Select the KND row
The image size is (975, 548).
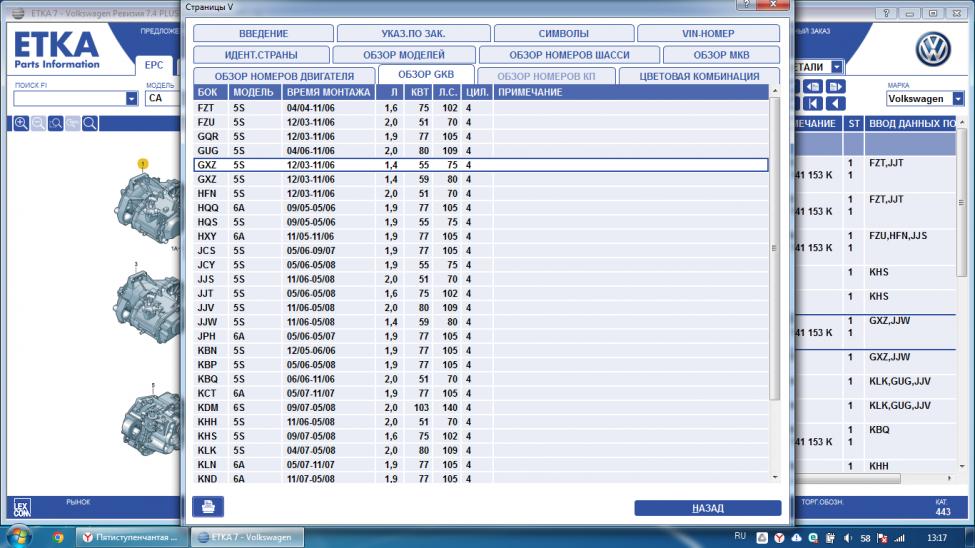481,478
